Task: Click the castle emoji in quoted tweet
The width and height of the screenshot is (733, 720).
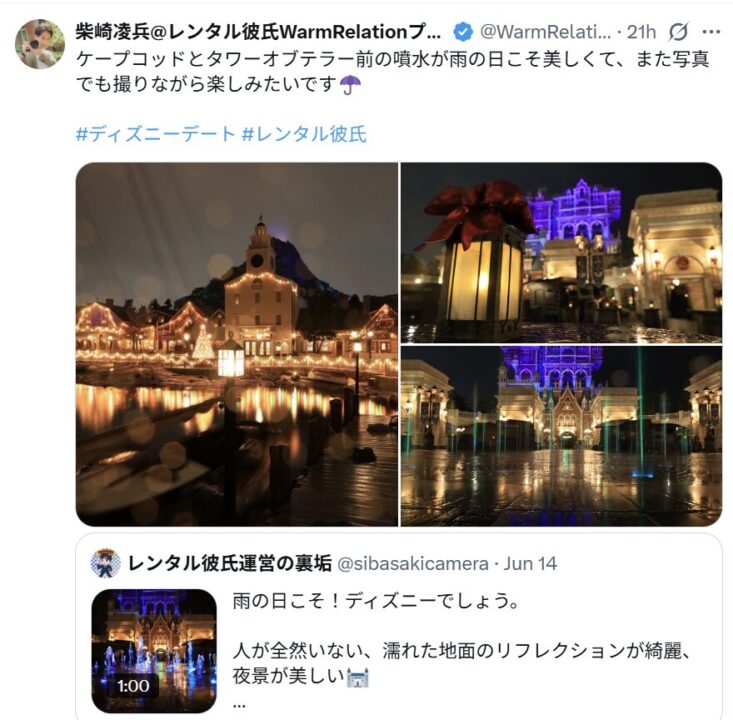Action: coord(358,677)
